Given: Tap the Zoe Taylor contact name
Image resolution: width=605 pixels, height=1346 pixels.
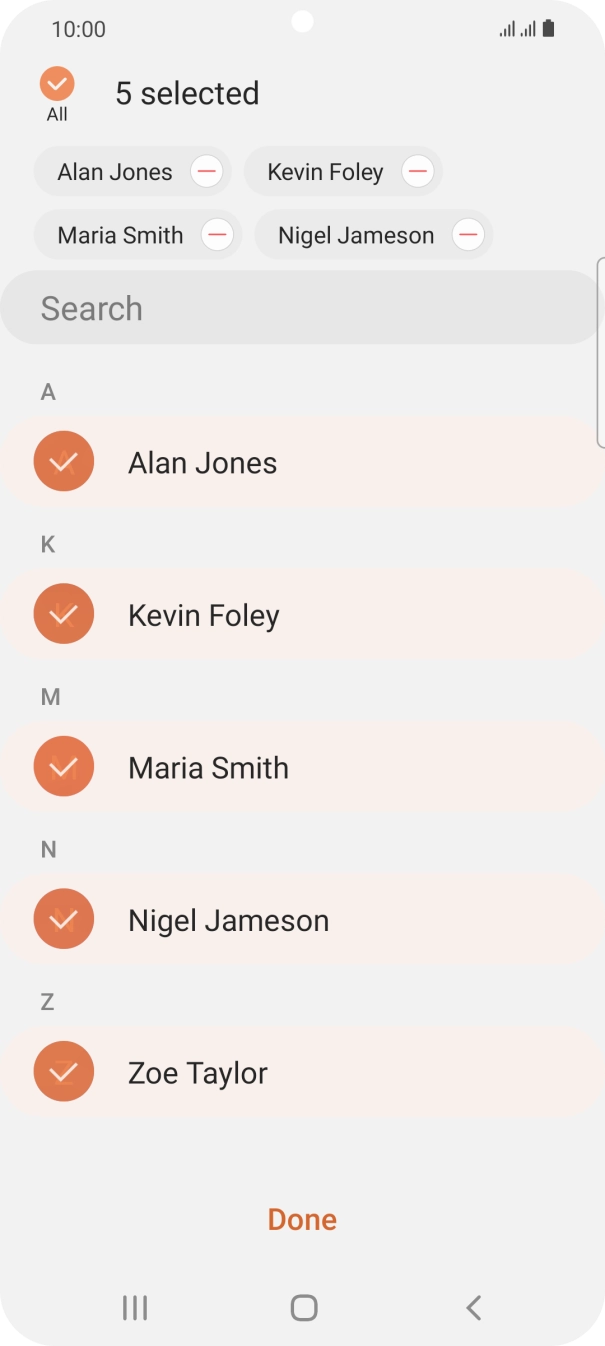Looking at the screenshot, I should click(x=198, y=1073).
